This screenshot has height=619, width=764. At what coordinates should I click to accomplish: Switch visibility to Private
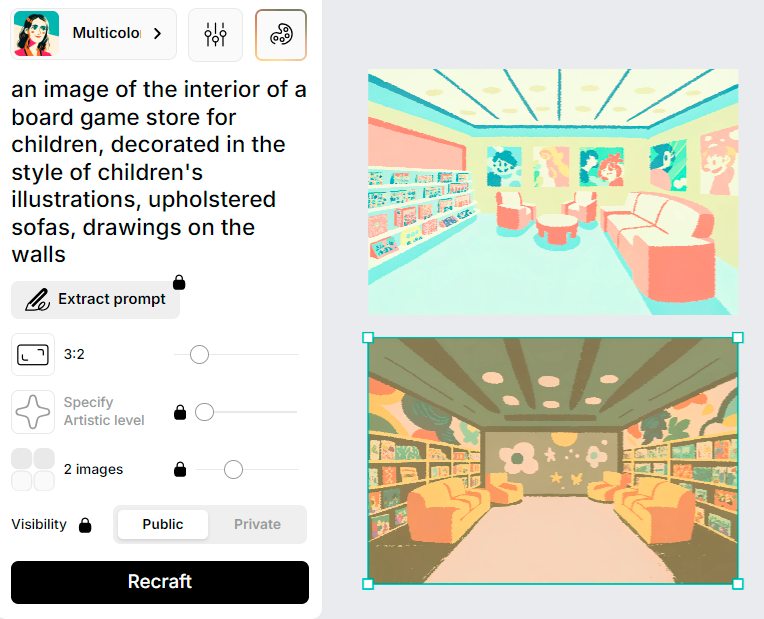pyautogui.click(x=257, y=524)
